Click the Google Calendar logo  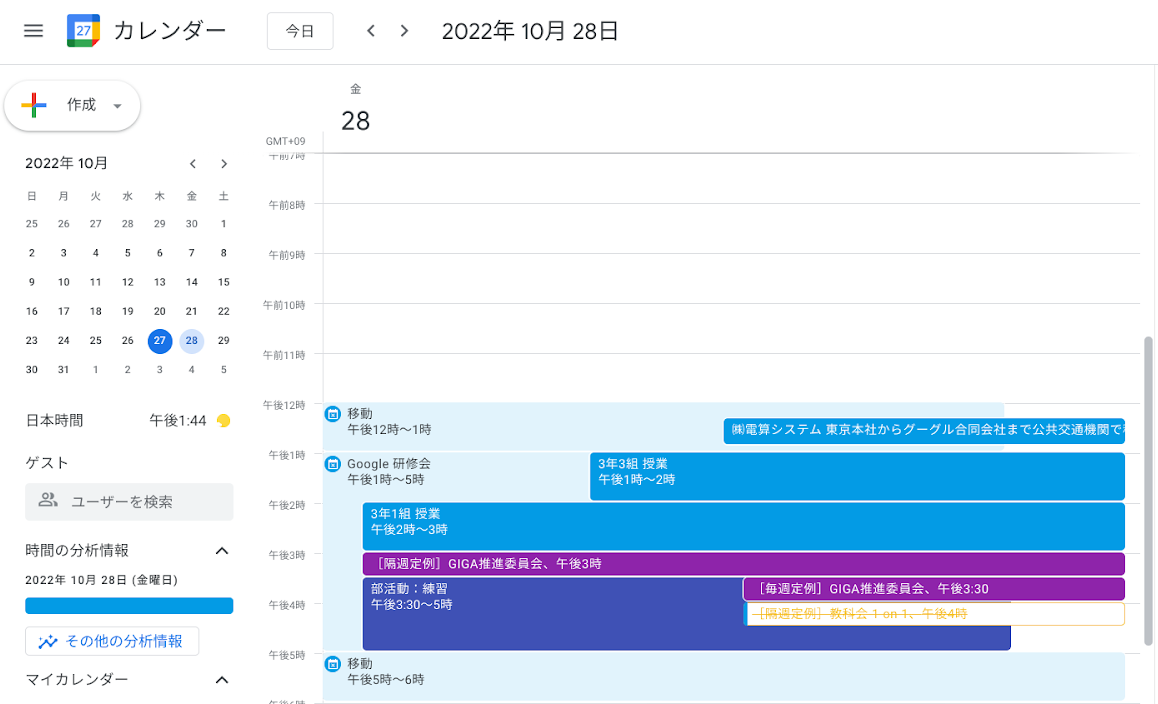click(x=83, y=31)
